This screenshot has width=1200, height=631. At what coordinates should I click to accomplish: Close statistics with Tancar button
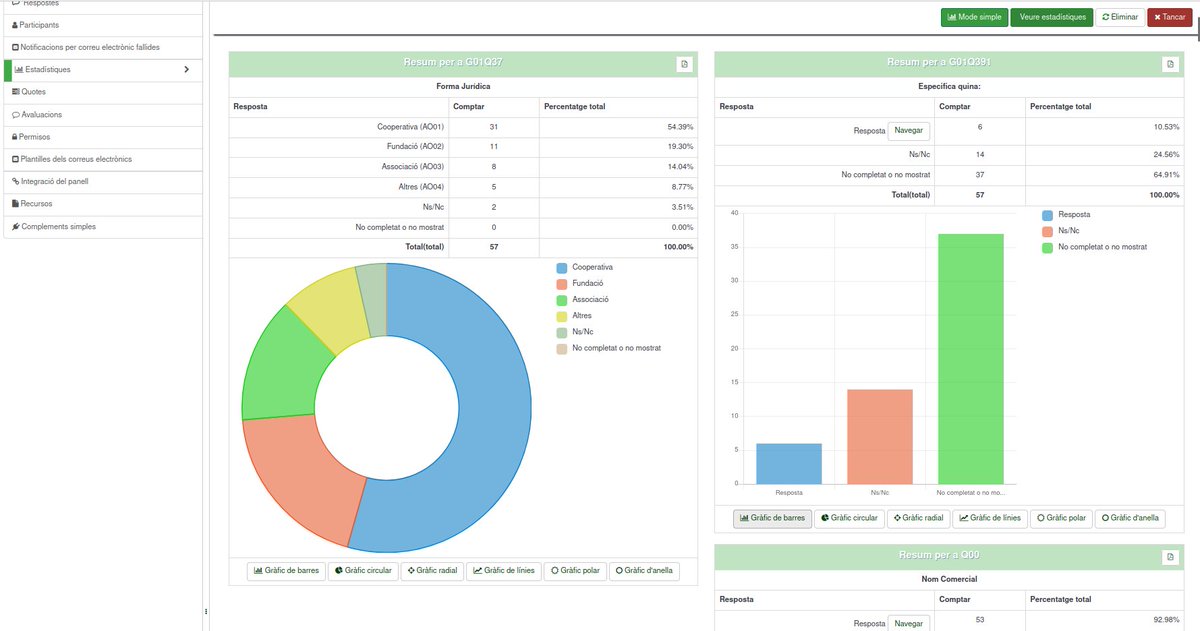pyautogui.click(x=1169, y=17)
